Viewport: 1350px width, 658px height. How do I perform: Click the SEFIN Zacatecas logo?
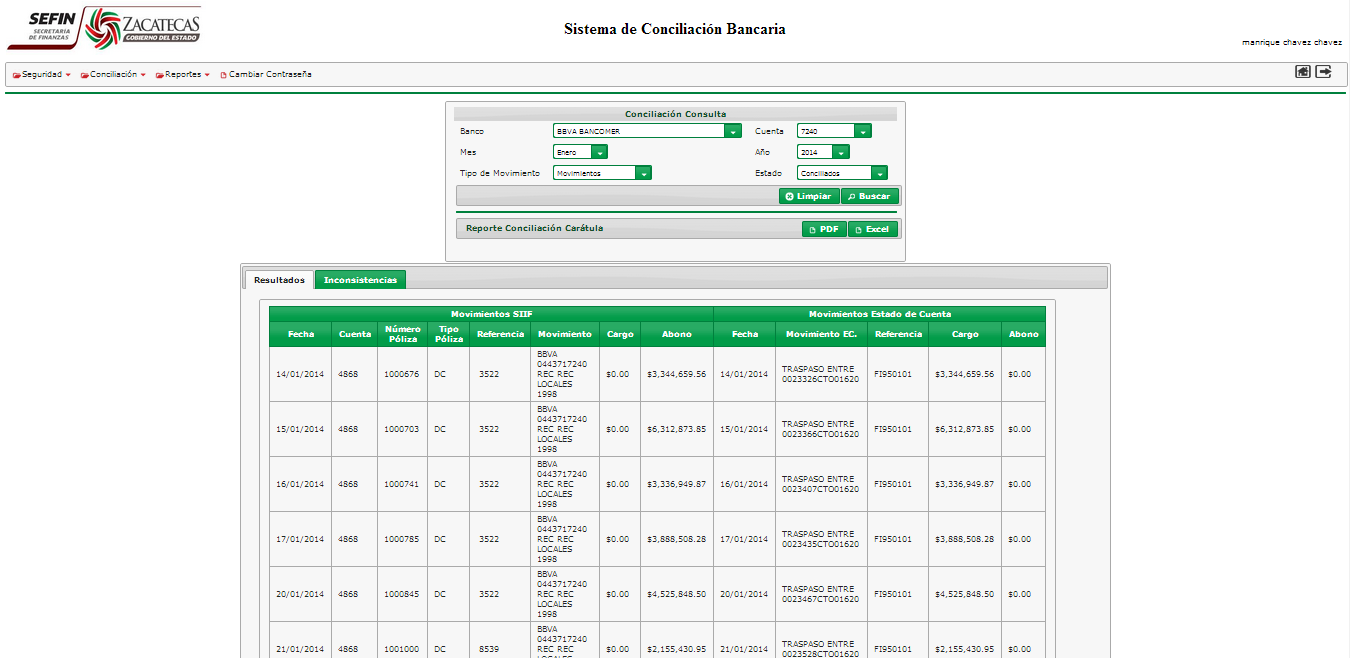104,27
